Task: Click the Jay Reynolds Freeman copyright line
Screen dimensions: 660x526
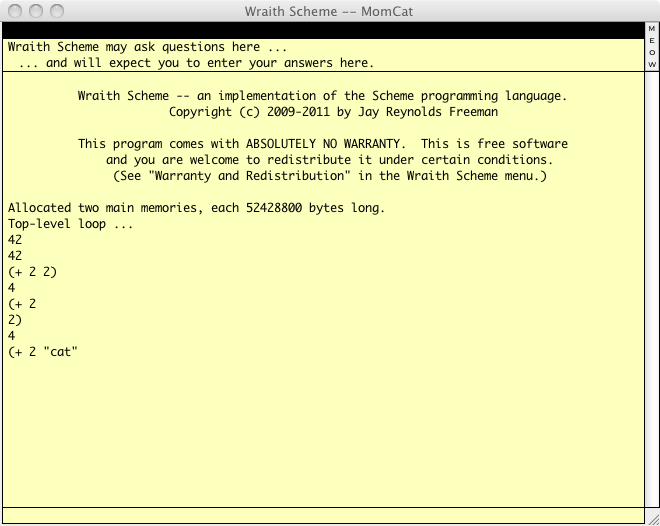Action: 322,112
